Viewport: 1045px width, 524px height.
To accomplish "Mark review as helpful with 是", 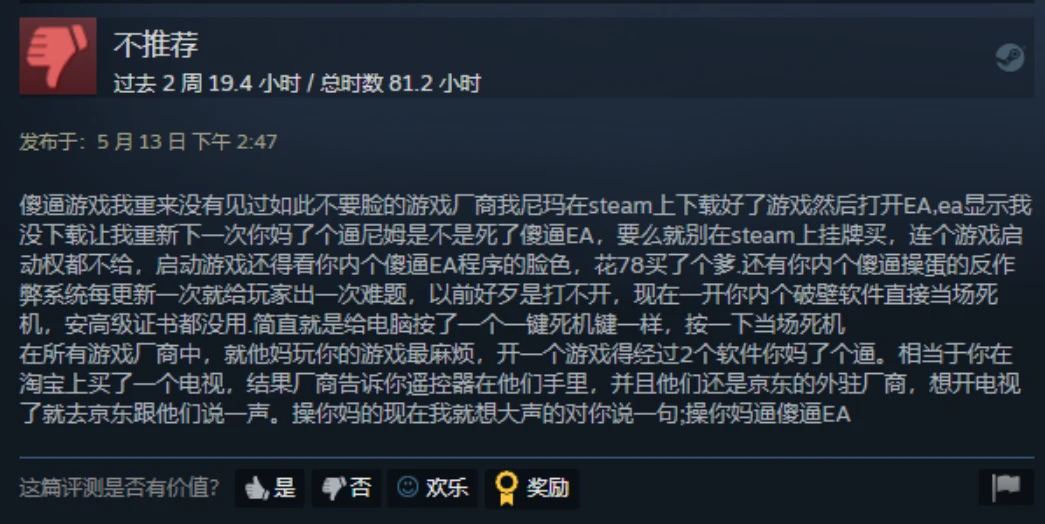I will (270, 488).
